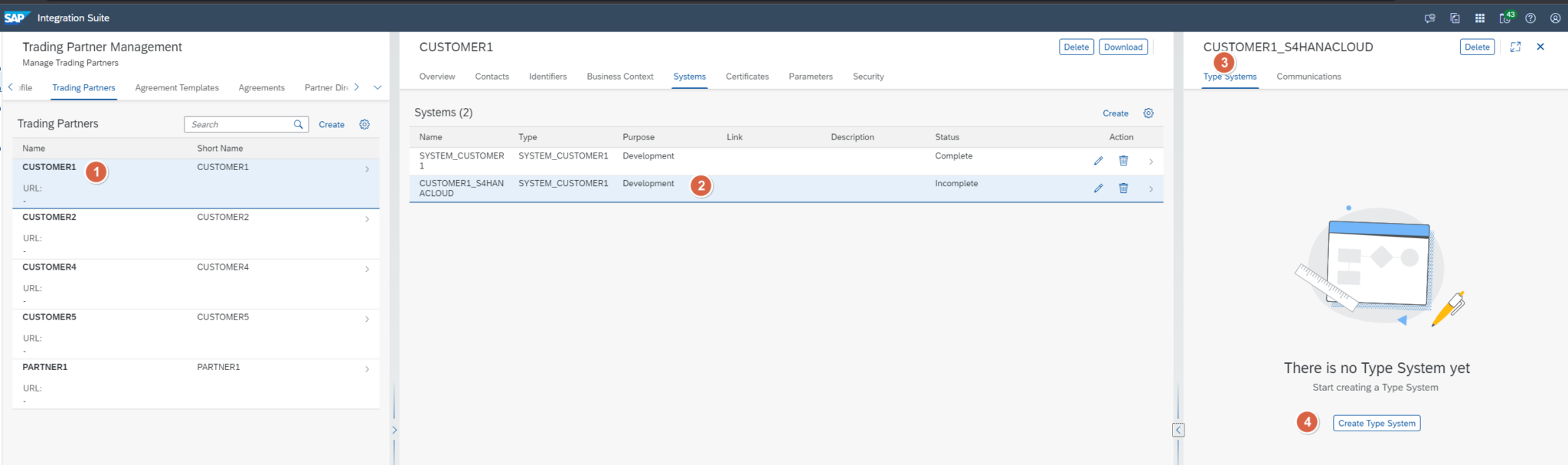The height and width of the screenshot is (465, 1568).
Task: Click the Purpose column header
Action: pyautogui.click(x=639, y=137)
